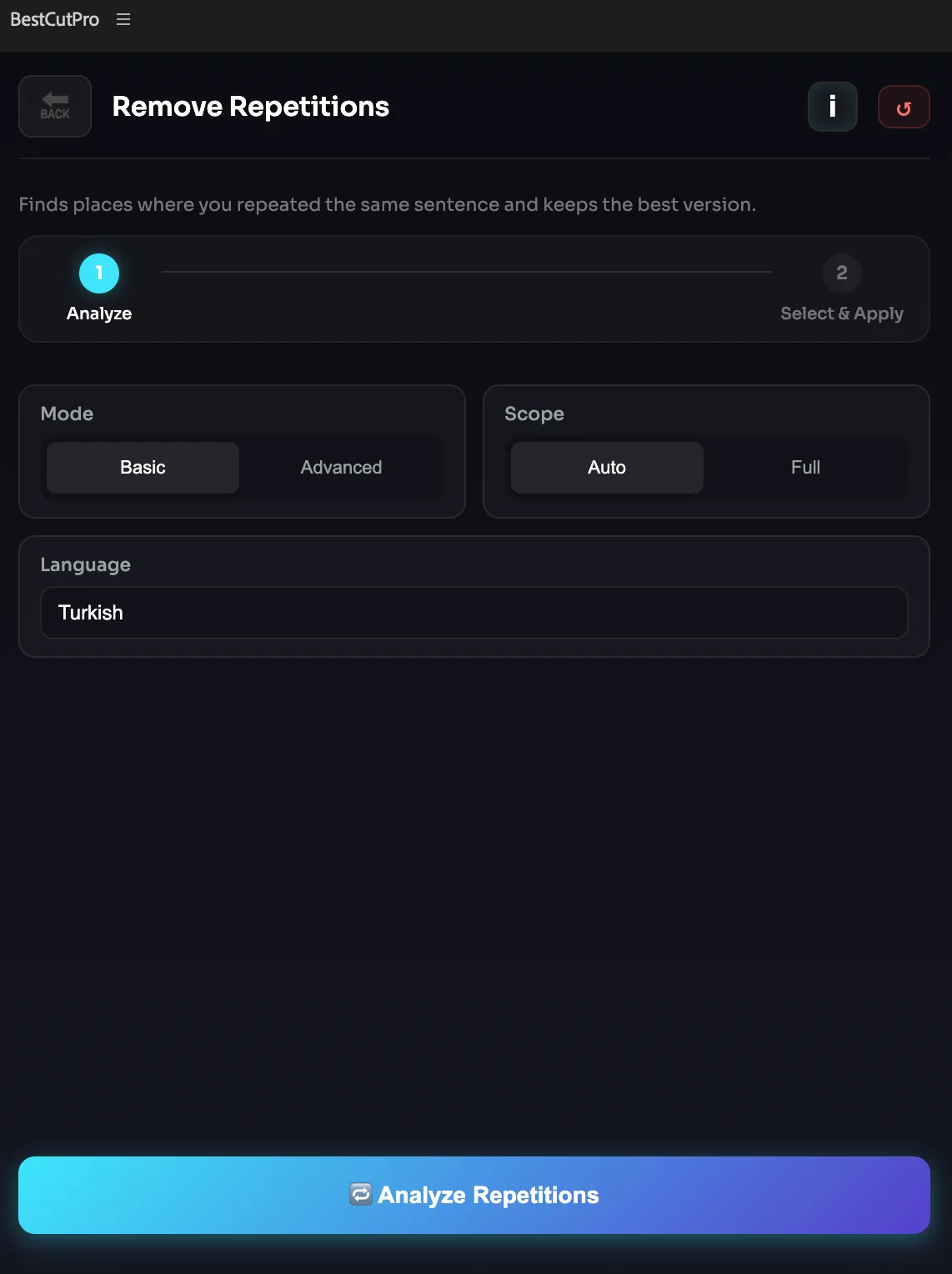Click the info icon in the header

pos(831,106)
